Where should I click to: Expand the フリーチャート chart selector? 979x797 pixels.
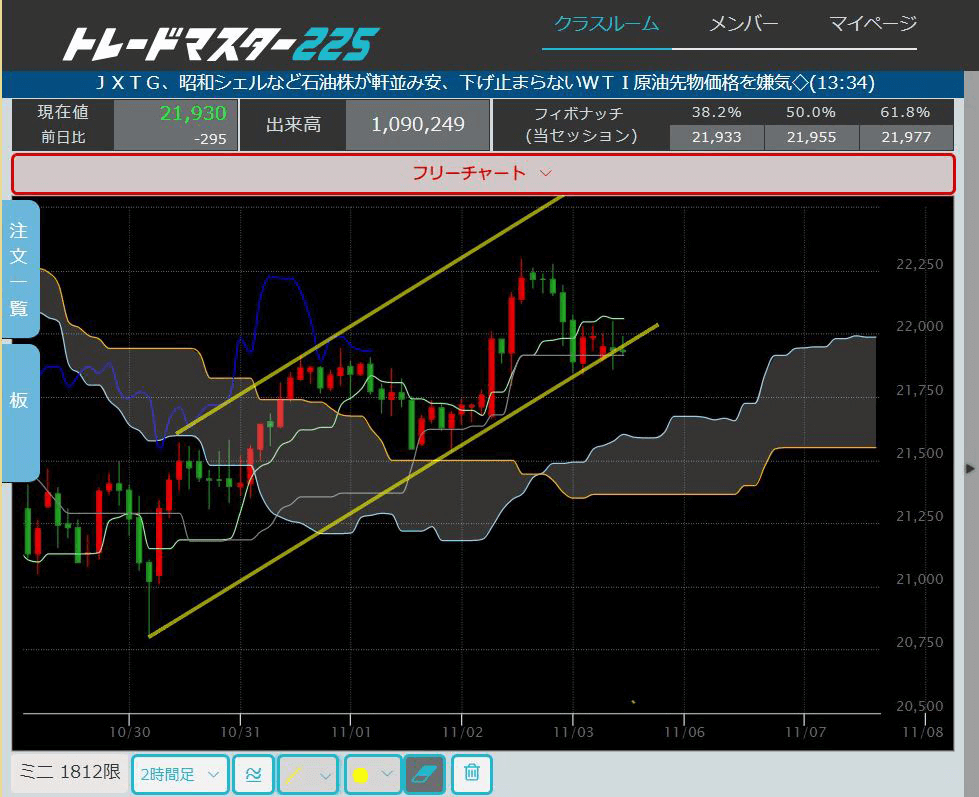pyautogui.click(x=483, y=173)
